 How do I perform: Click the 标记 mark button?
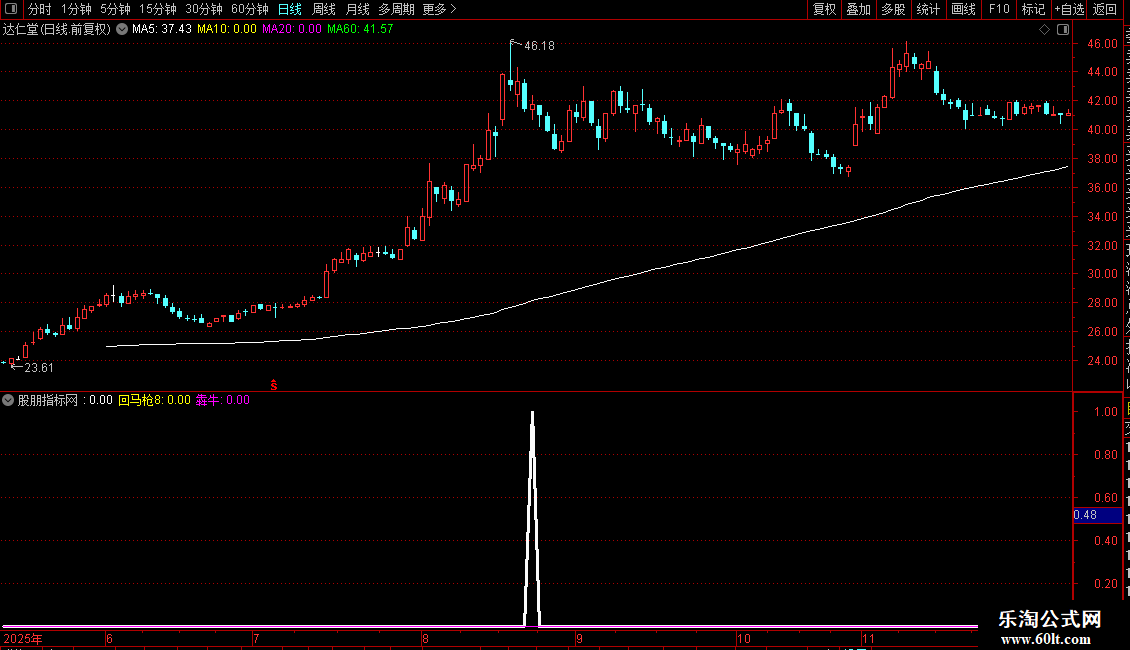(x=1033, y=9)
